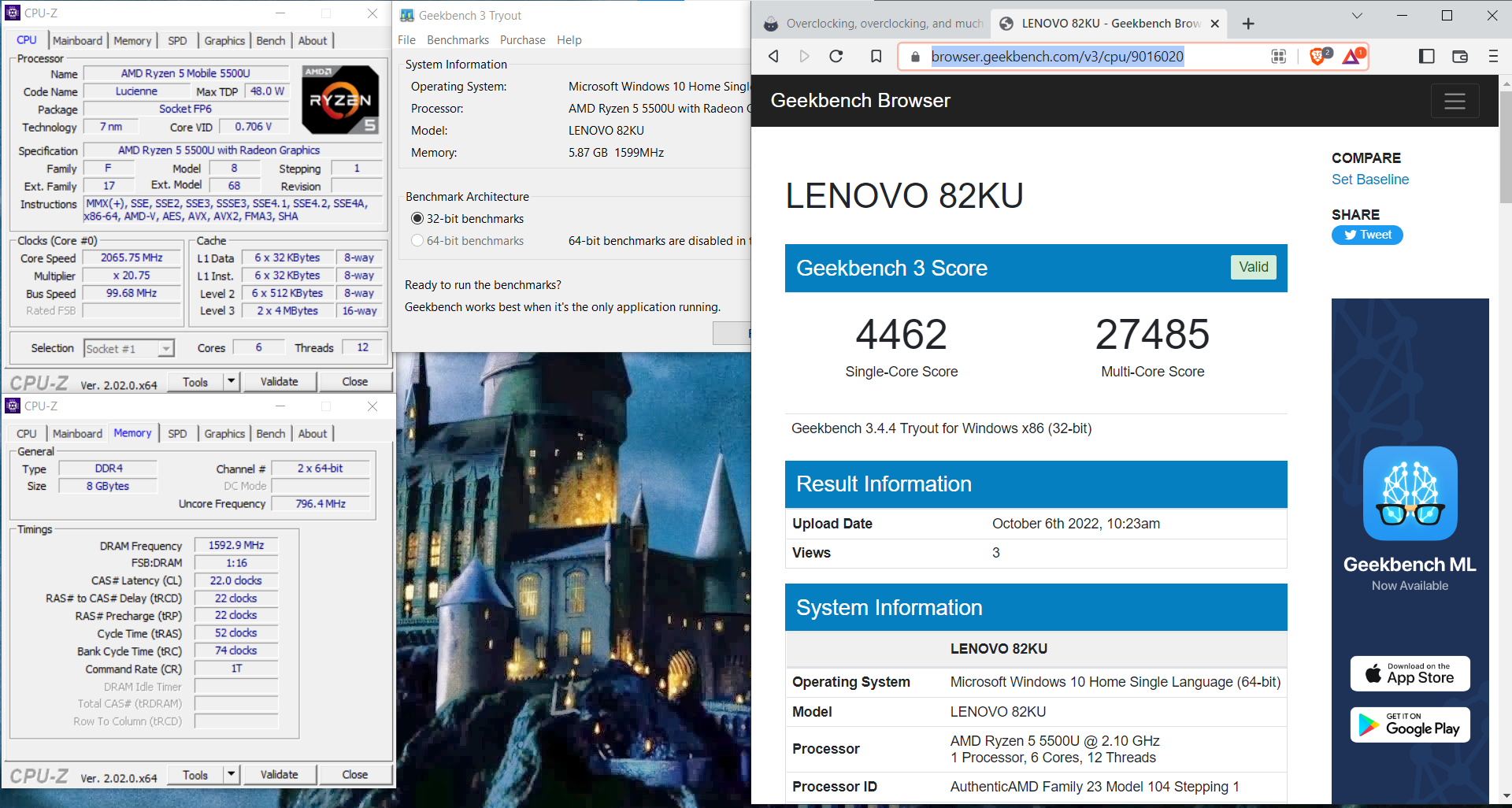
Task: Switch to CPU tab in lower CPU-Z
Action: click(27, 434)
